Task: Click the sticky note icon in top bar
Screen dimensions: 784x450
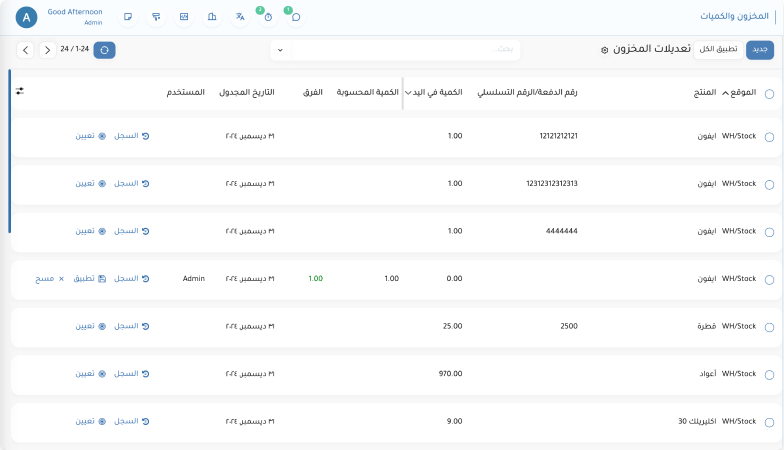Action: point(127,17)
